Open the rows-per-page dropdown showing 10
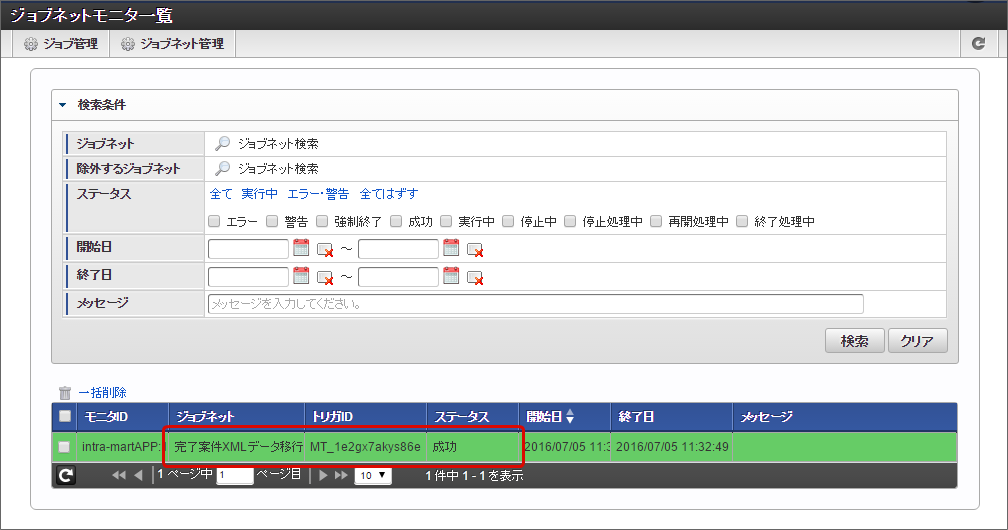Image resolution: width=1008 pixels, height=530 pixels. [x=373, y=475]
